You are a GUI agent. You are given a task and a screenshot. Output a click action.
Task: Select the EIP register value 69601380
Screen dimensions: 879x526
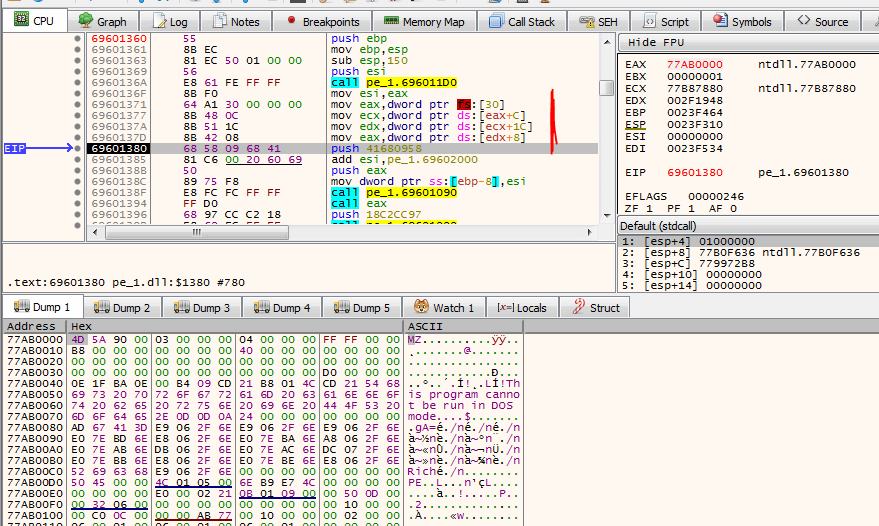(x=695, y=173)
